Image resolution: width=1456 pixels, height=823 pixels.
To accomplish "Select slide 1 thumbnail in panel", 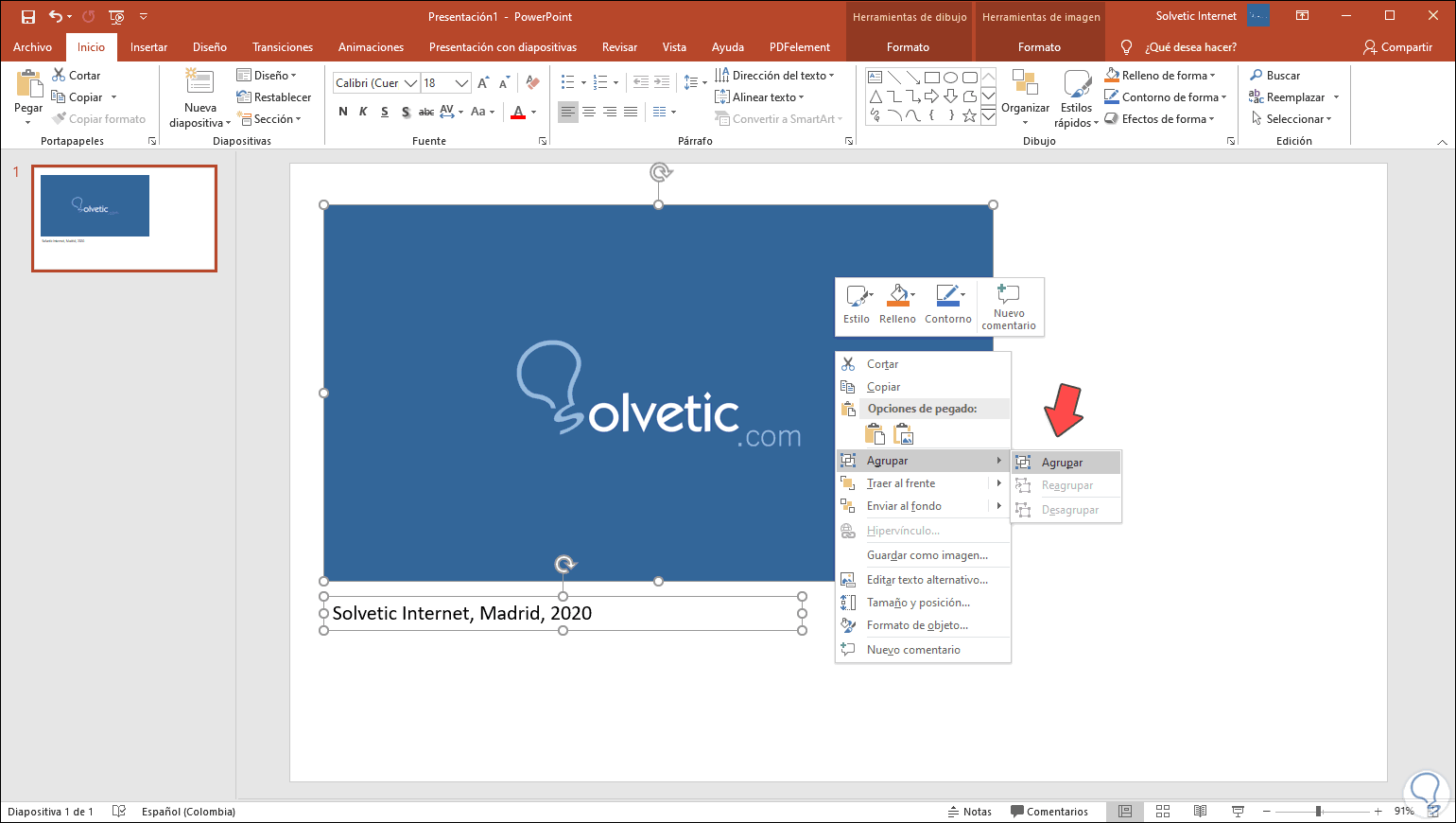I will pyautogui.click(x=124, y=219).
